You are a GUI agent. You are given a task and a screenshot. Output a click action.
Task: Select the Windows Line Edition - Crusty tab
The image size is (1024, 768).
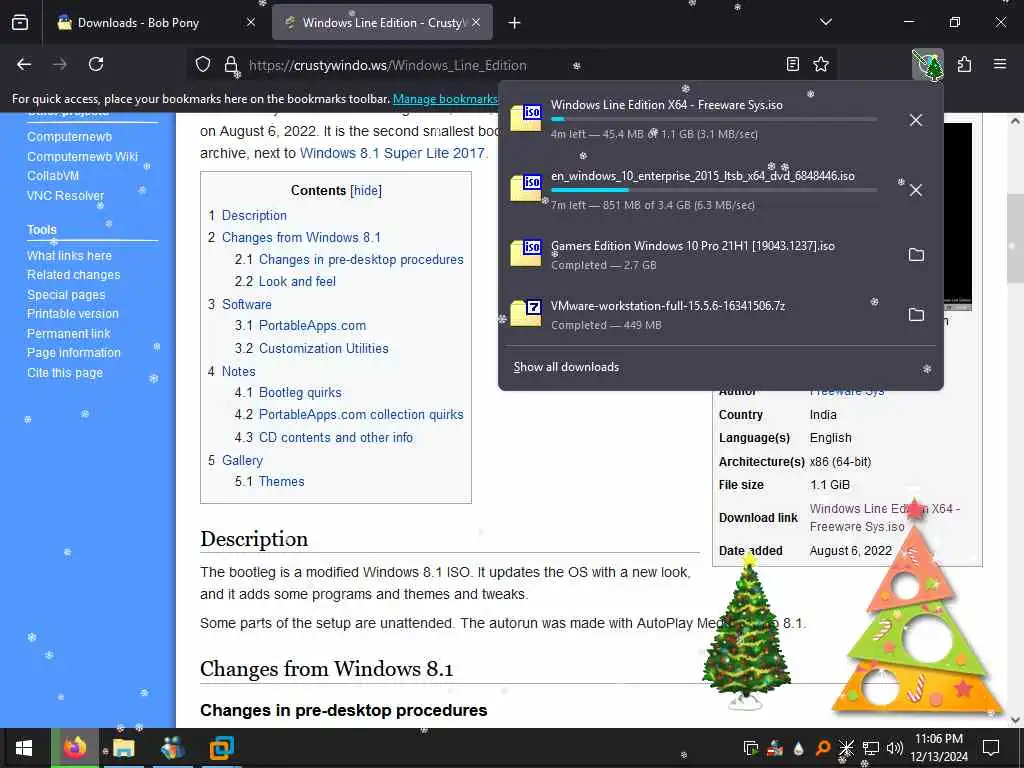(x=382, y=23)
